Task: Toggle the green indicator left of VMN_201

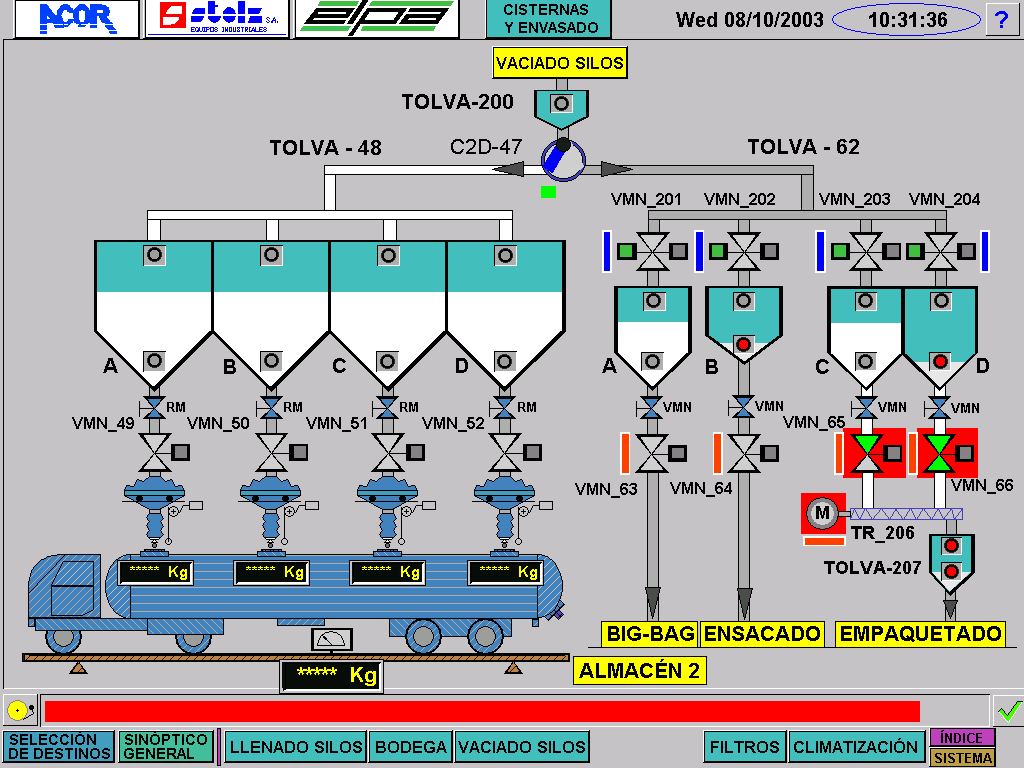Action: pyautogui.click(x=626, y=250)
